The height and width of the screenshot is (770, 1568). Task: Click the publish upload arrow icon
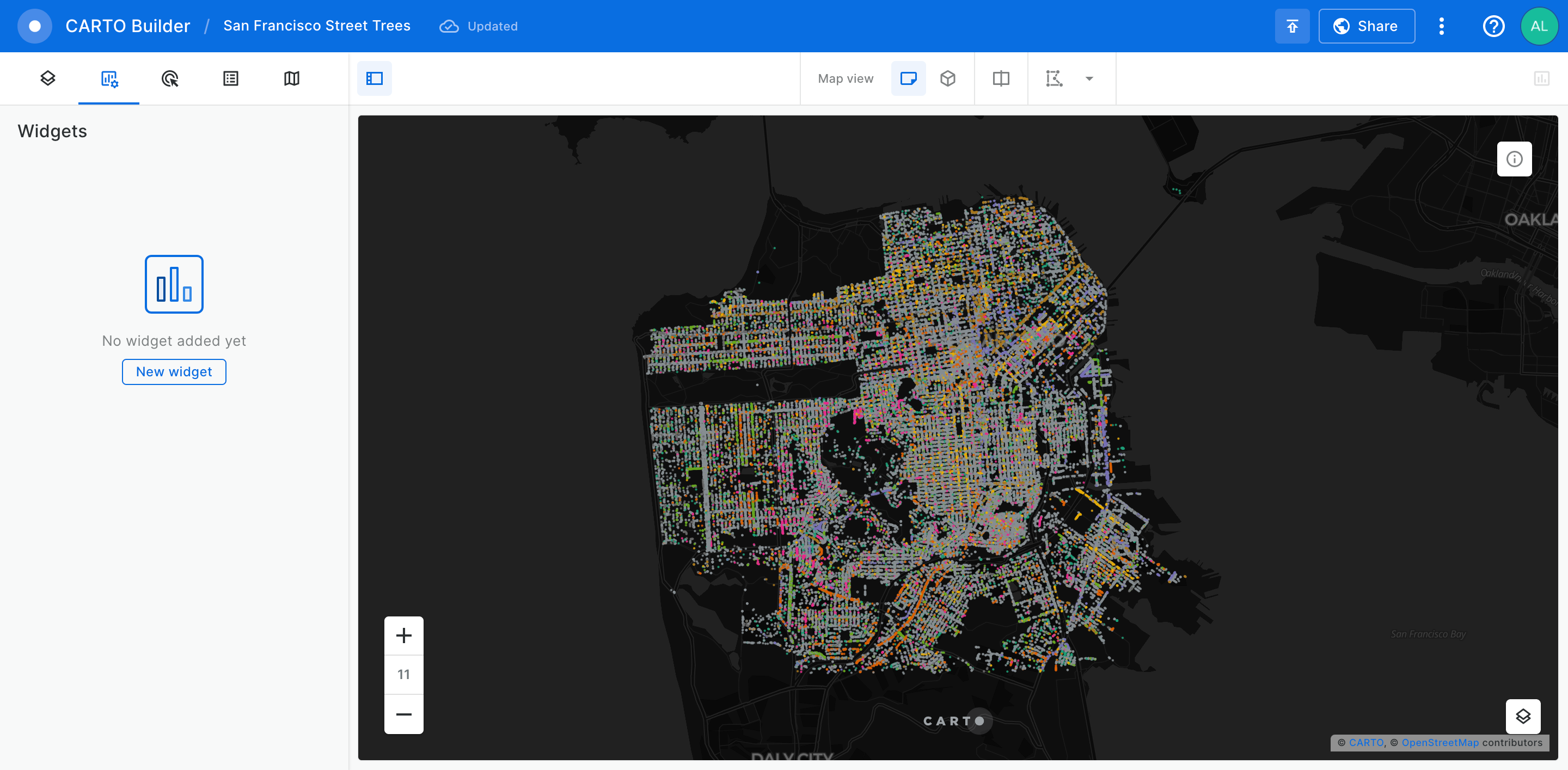[x=1293, y=26]
